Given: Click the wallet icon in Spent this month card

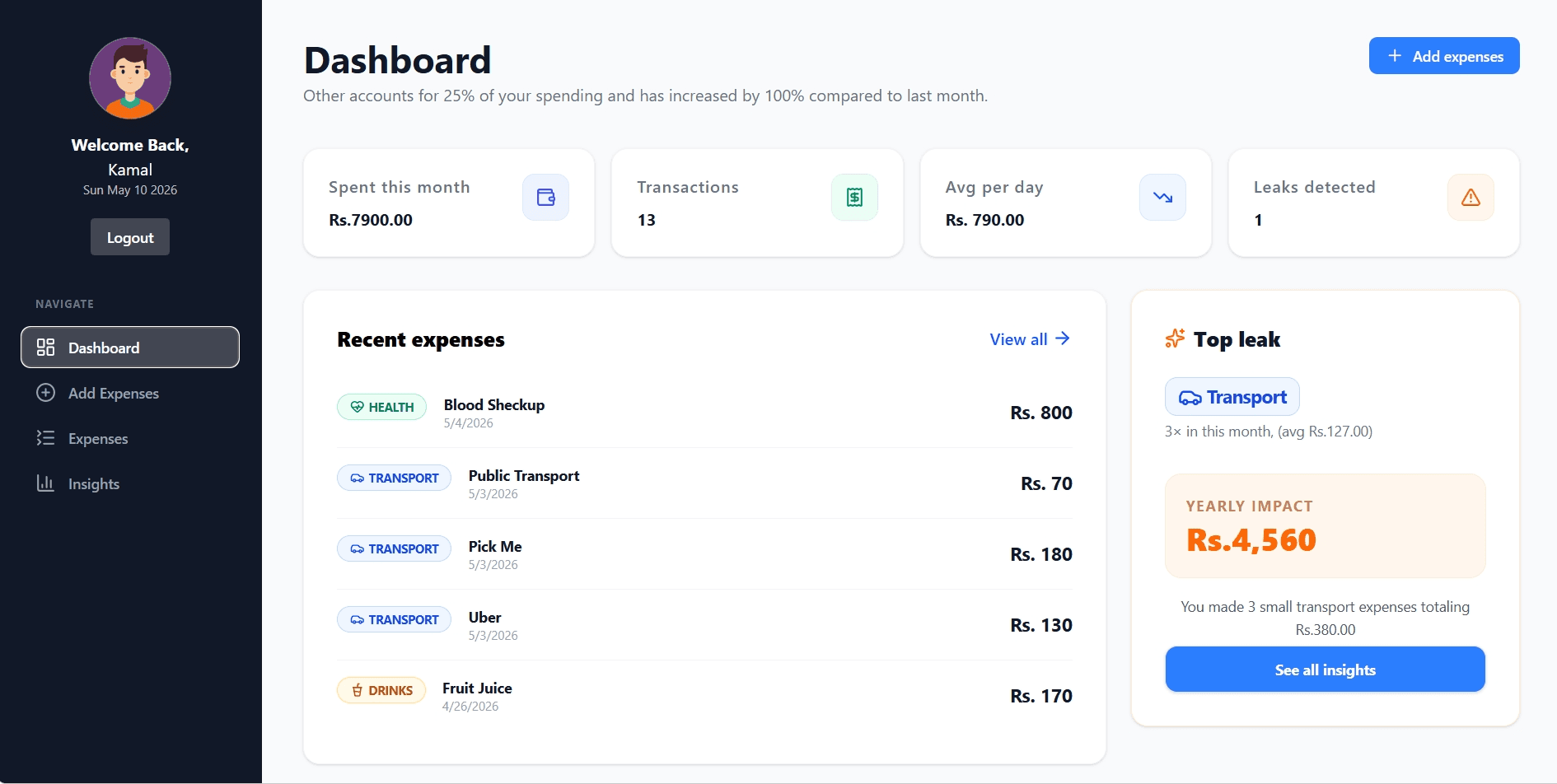Looking at the screenshot, I should click(546, 197).
